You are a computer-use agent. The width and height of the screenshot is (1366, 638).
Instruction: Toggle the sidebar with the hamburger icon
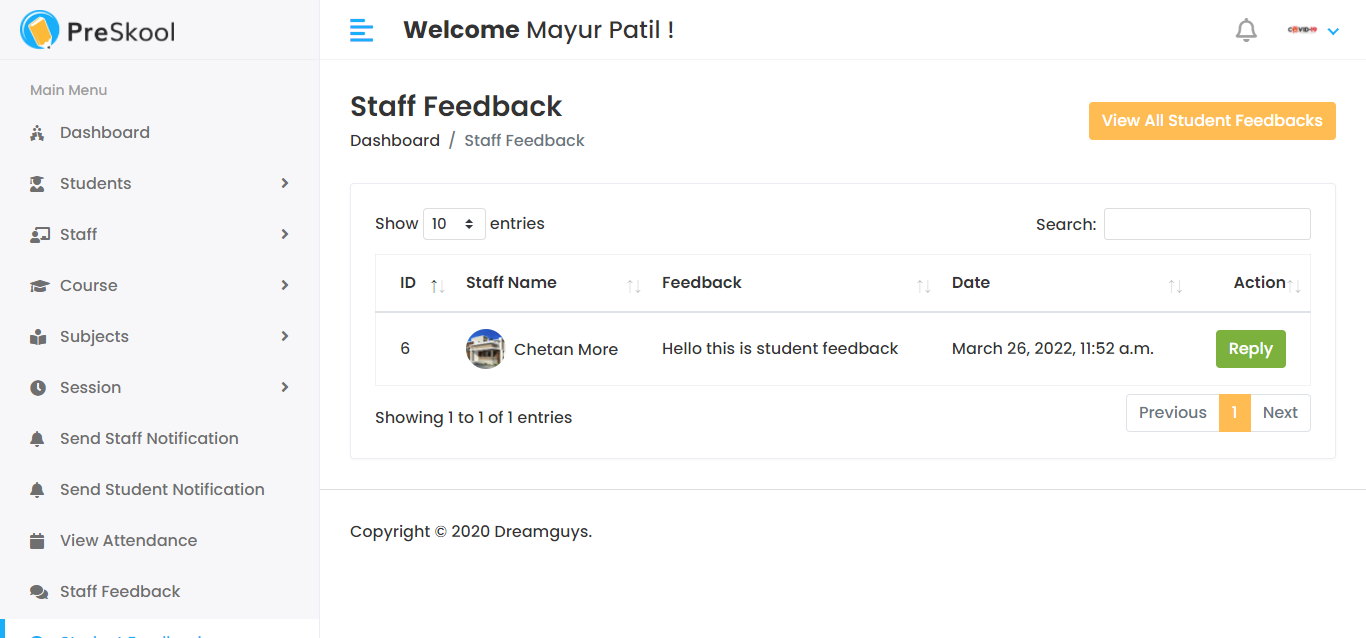(361, 30)
